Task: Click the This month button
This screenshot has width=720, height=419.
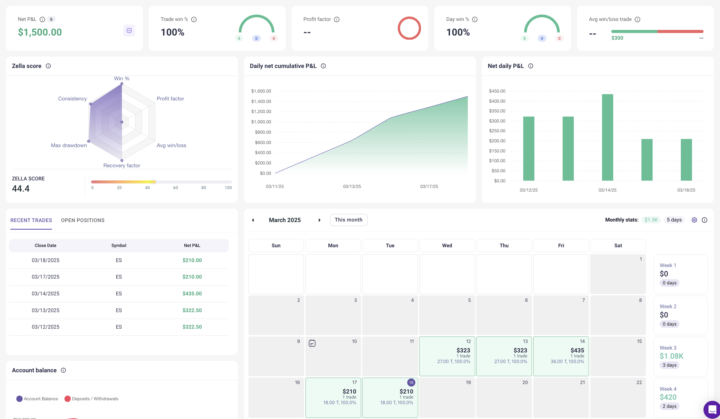Action: click(x=349, y=220)
